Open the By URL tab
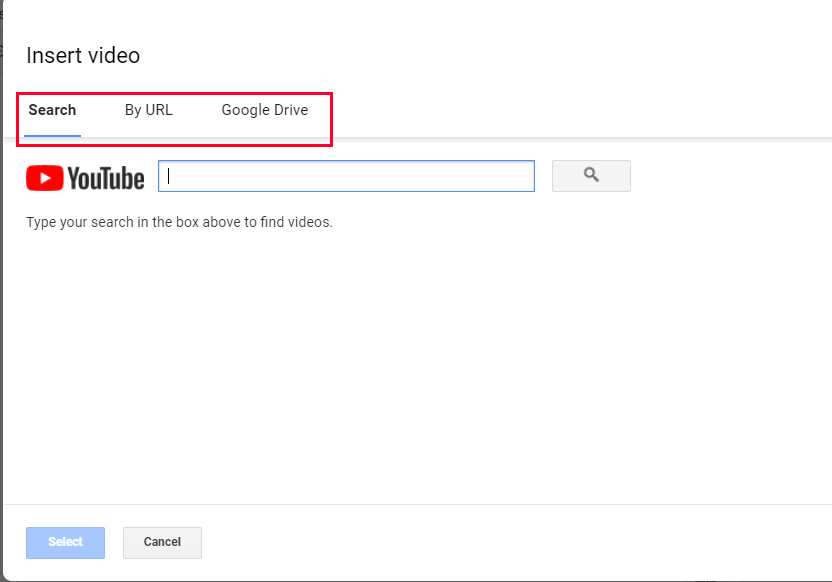Image resolution: width=832 pixels, height=582 pixels. click(x=148, y=110)
